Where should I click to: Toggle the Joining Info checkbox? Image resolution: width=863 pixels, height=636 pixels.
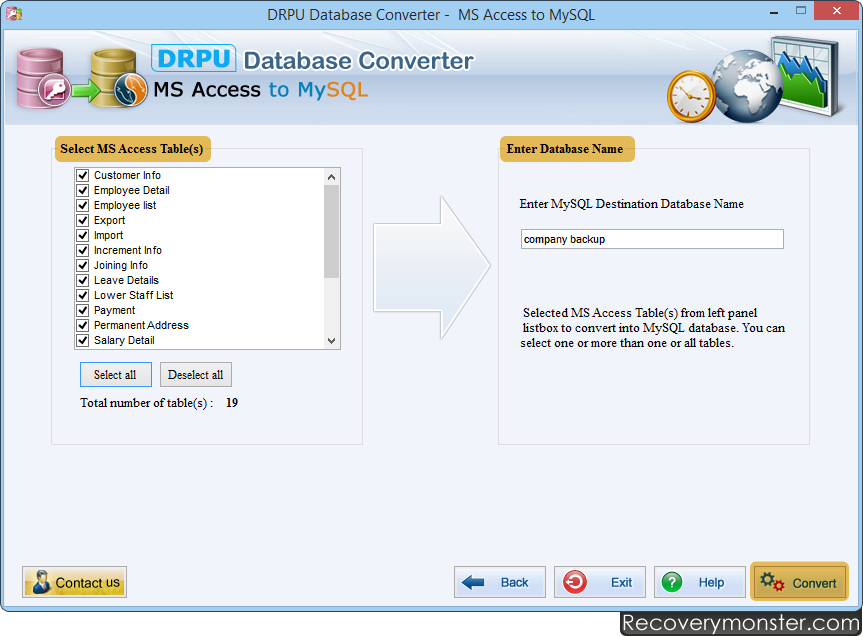(x=83, y=265)
